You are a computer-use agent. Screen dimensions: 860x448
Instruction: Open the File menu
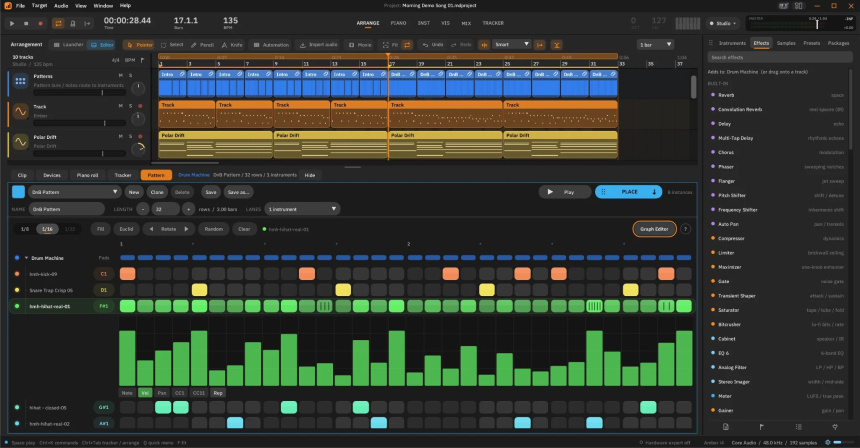[20, 5]
